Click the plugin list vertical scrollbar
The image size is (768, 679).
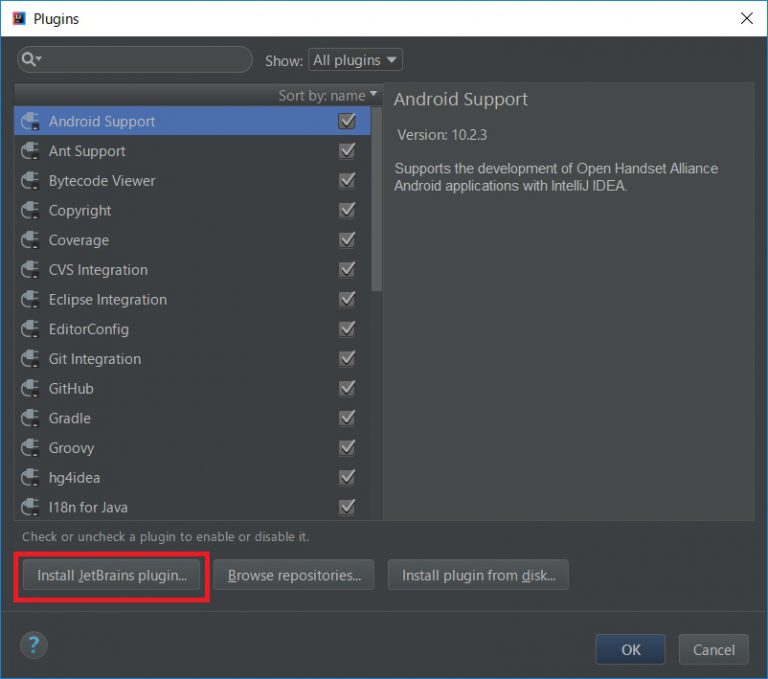point(376,200)
